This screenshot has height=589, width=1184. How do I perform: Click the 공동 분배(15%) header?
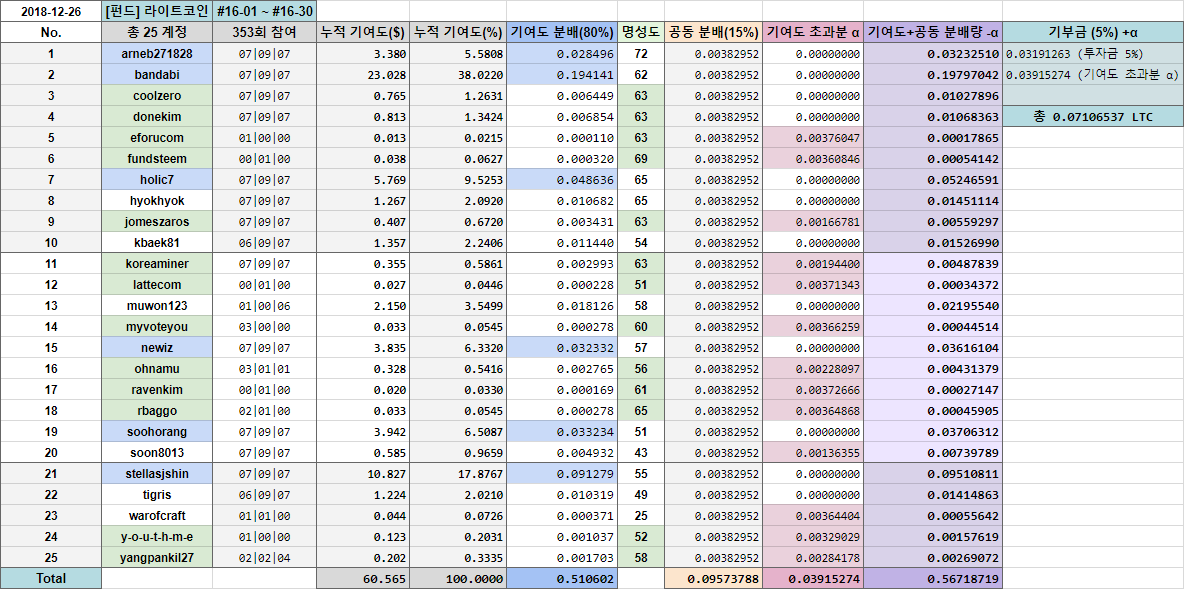pos(712,32)
